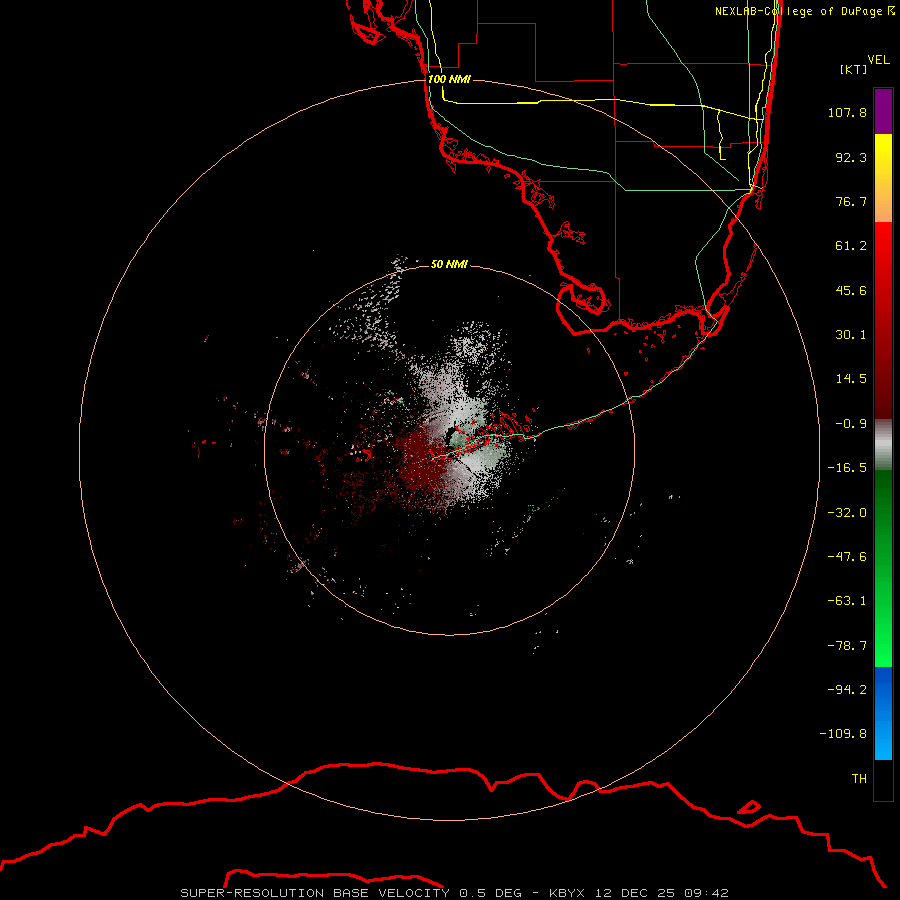Click the -0.9 velocity scale value
Screen dimensions: 900x900
[851, 424]
